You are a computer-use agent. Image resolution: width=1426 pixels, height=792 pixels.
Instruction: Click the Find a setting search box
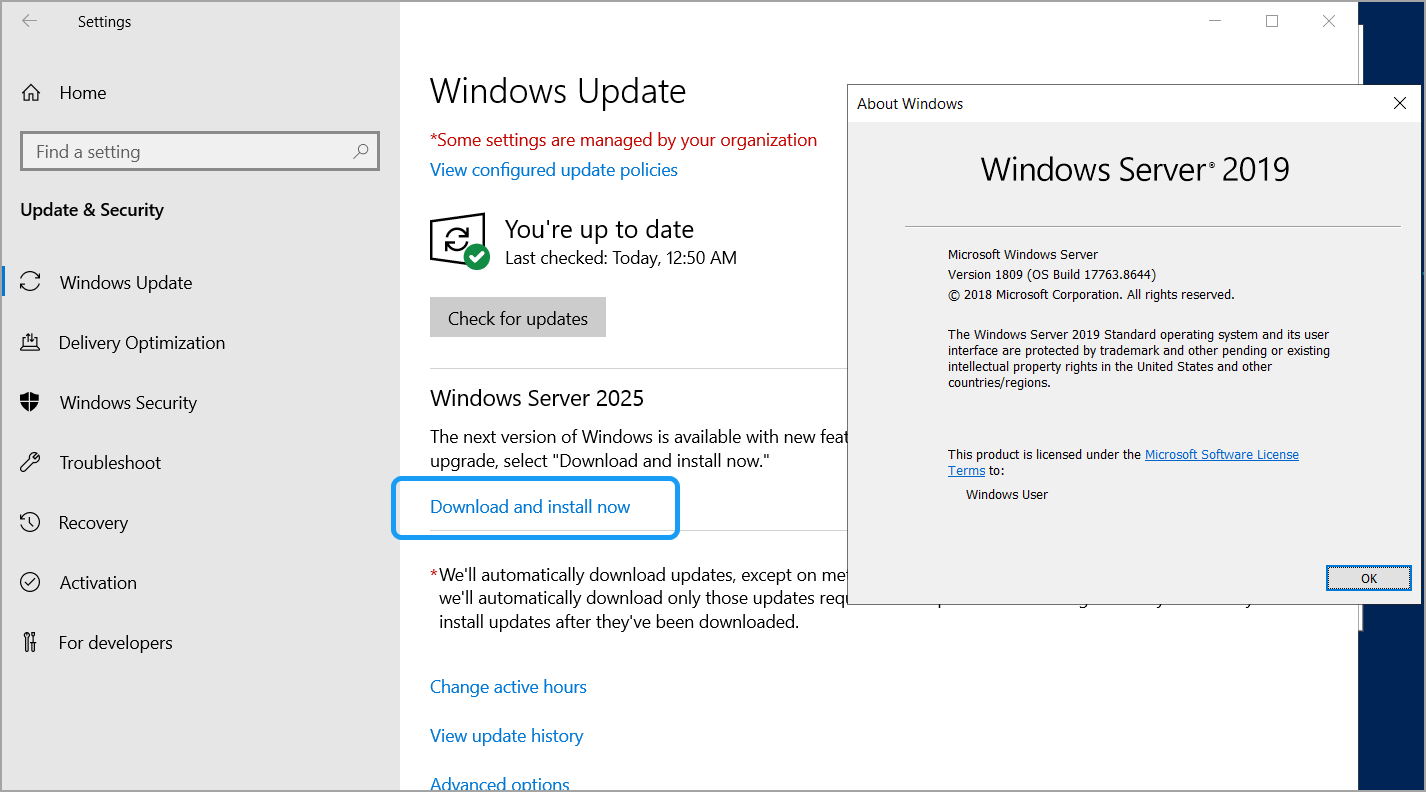[x=200, y=152]
